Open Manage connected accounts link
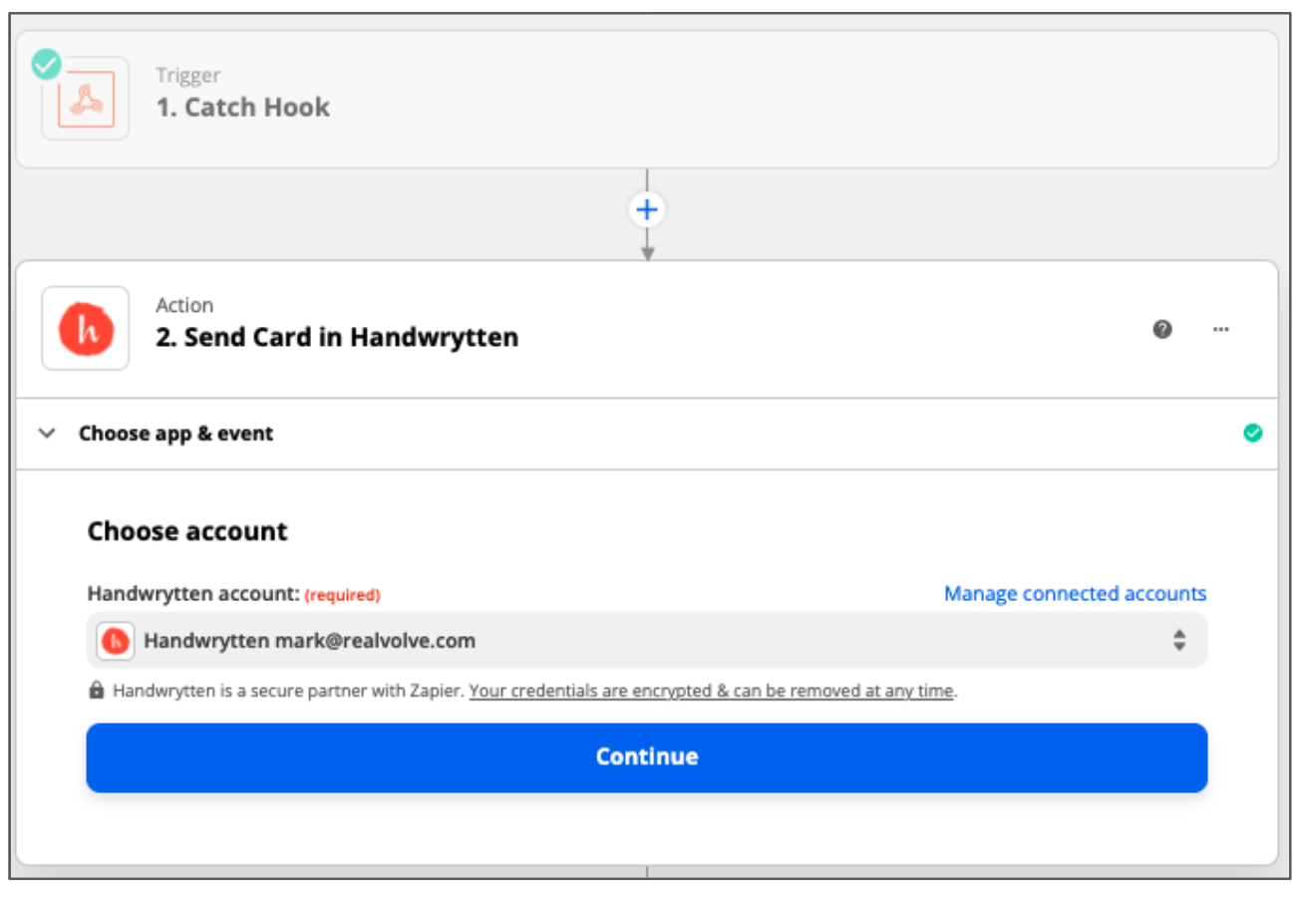The width and height of the screenshot is (1316, 907). coord(1075,594)
